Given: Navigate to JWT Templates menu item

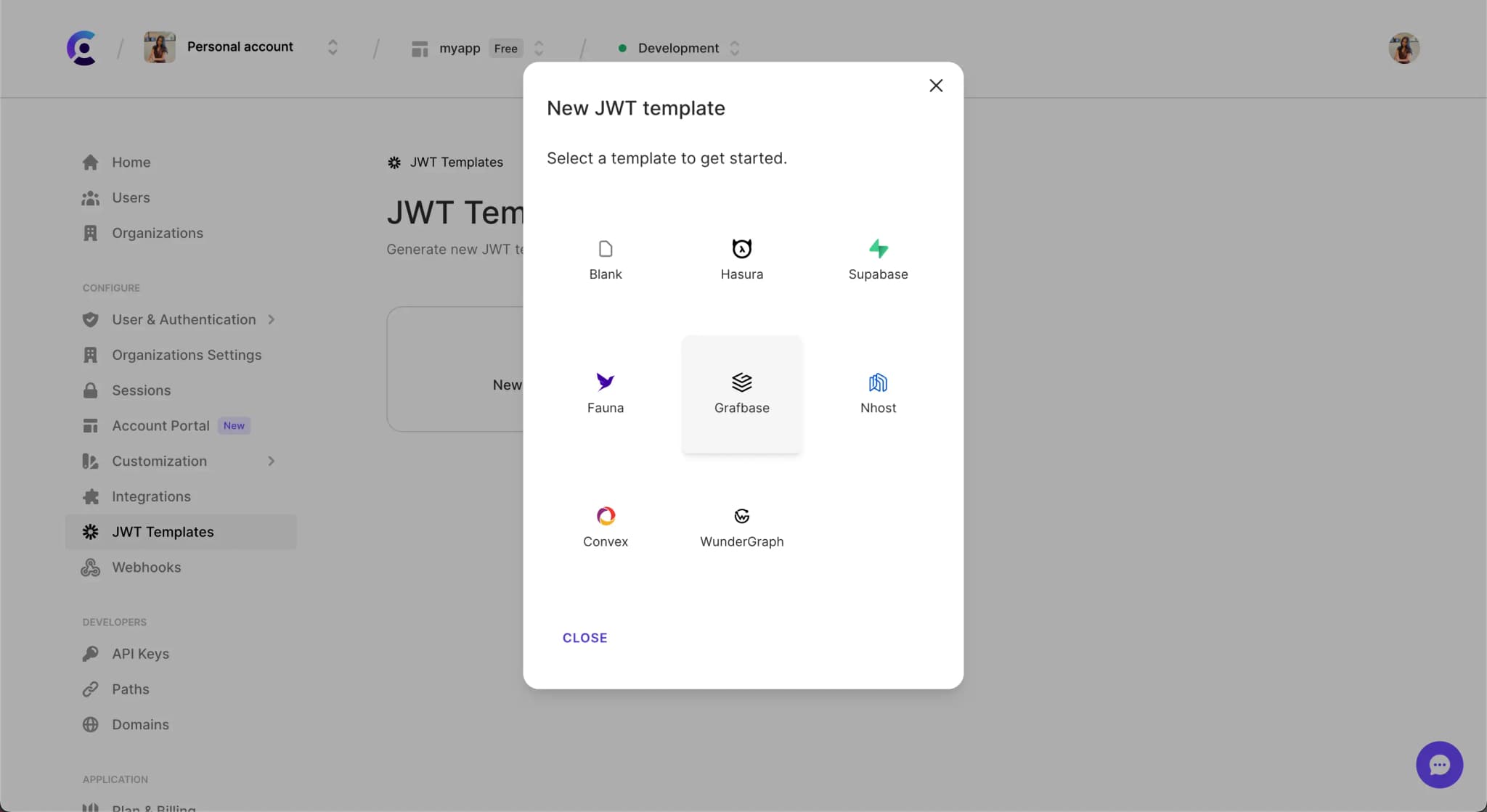Looking at the screenshot, I should [163, 531].
